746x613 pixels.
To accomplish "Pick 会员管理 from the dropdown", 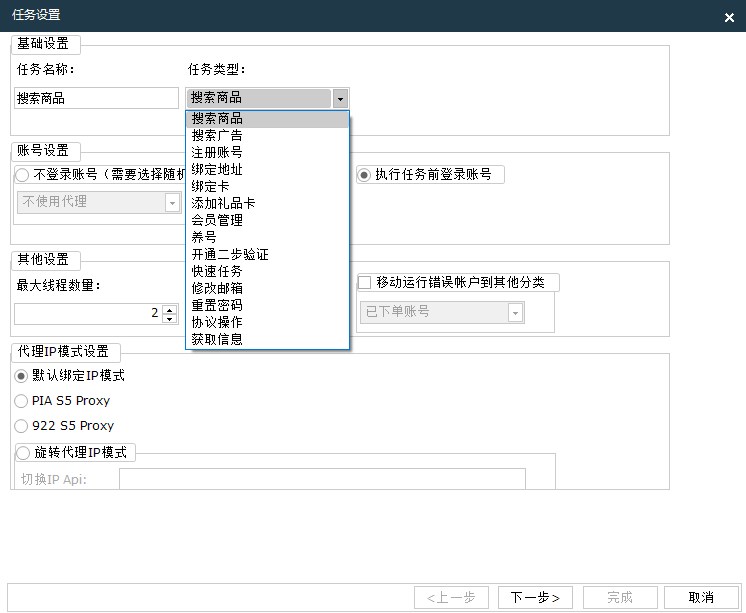I will coord(267,220).
